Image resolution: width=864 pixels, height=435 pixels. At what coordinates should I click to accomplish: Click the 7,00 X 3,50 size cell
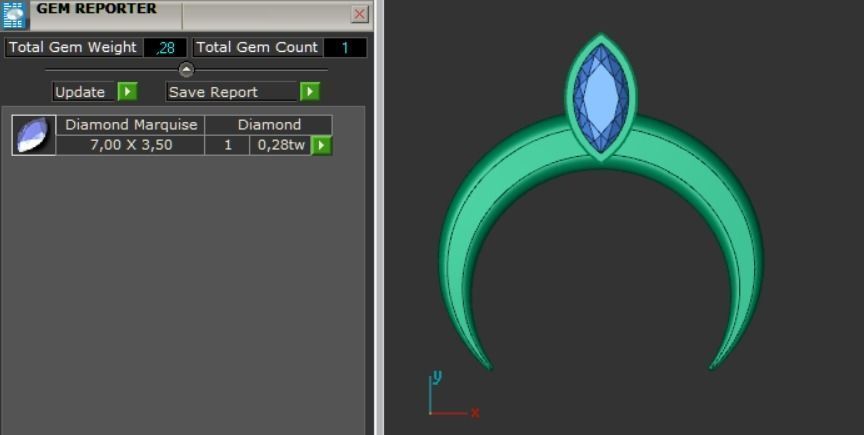[131, 146]
